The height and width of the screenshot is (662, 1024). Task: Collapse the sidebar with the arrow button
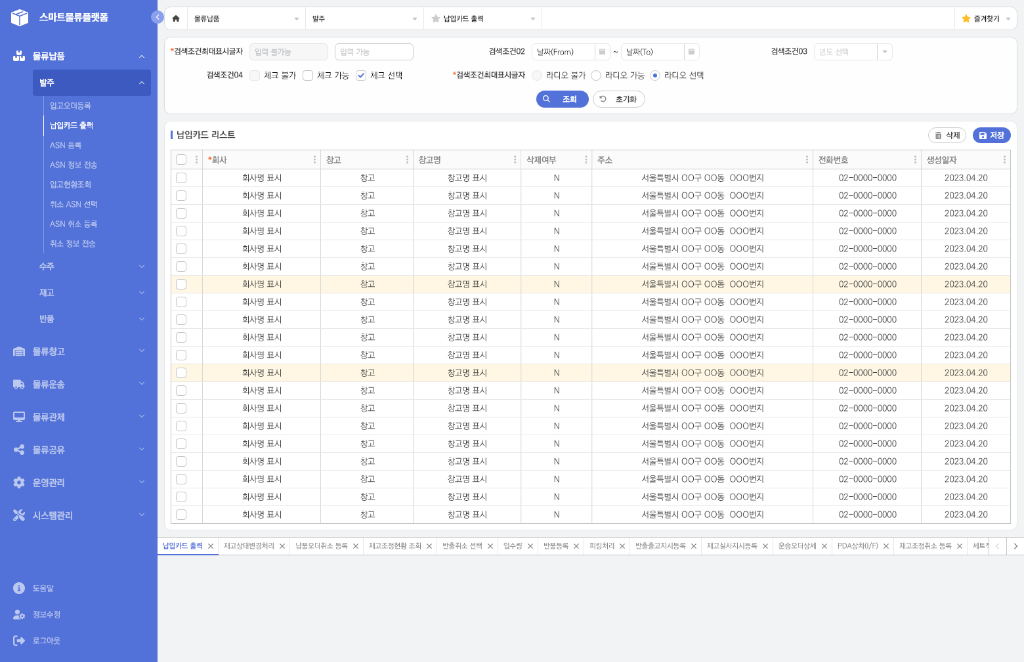[157, 17]
